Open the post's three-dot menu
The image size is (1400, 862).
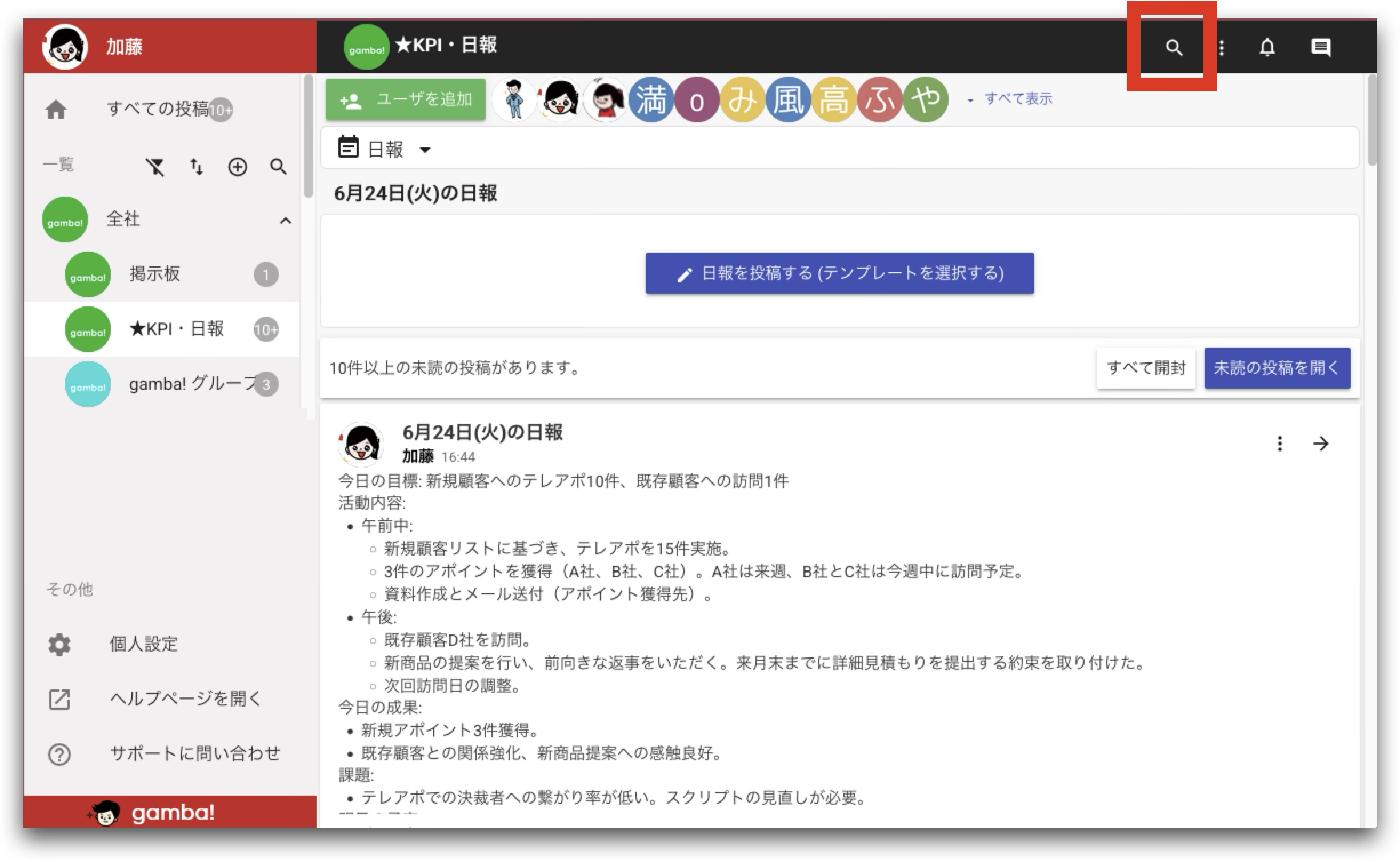tap(1279, 444)
